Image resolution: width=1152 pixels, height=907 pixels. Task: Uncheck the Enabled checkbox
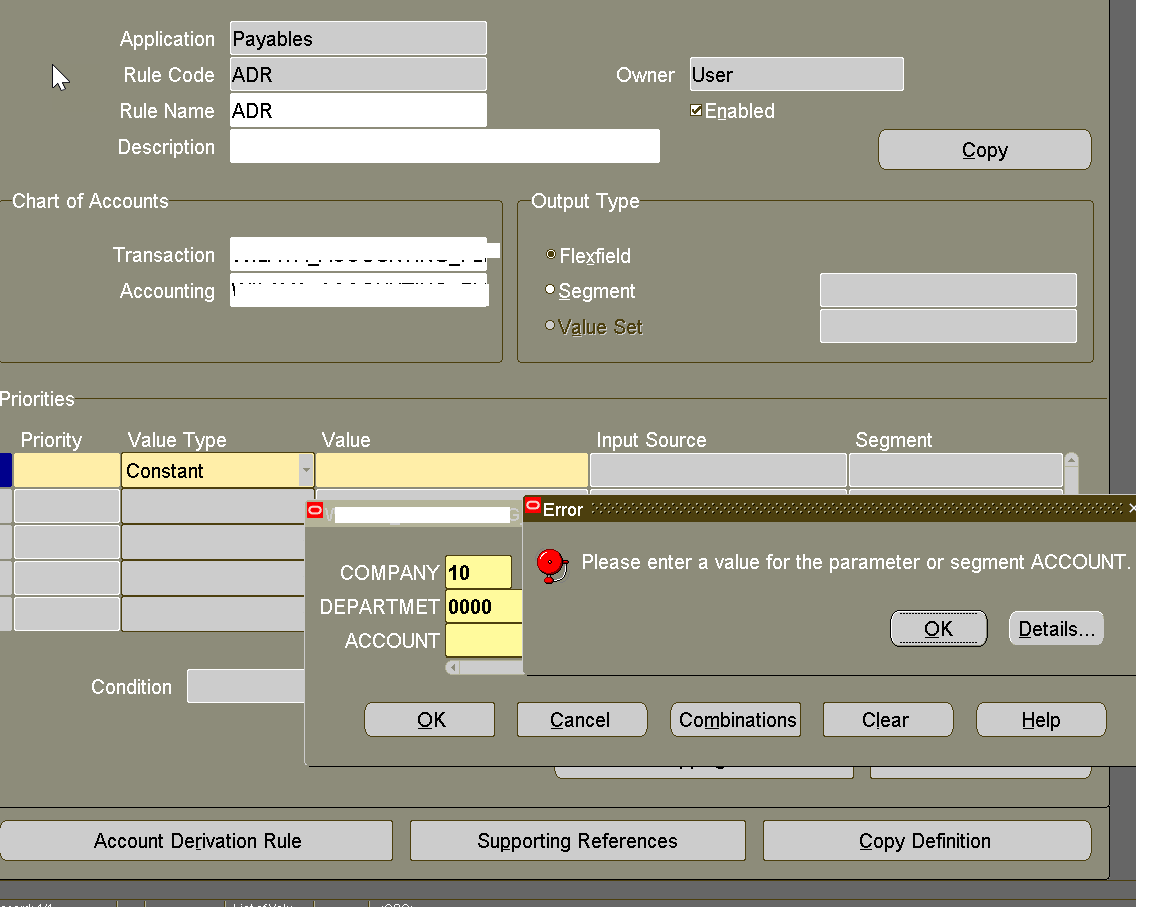click(696, 111)
